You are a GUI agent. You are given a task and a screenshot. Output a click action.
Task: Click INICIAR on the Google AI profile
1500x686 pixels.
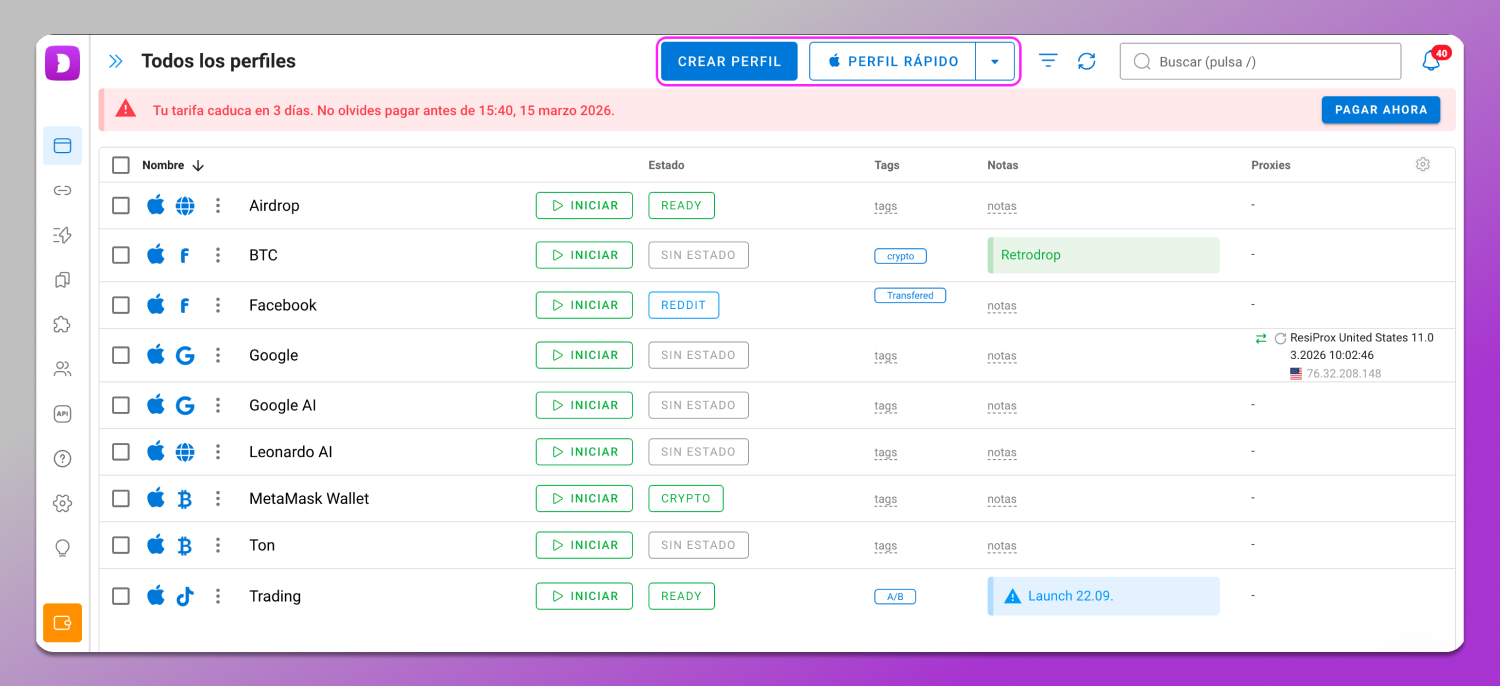click(x=584, y=404)
